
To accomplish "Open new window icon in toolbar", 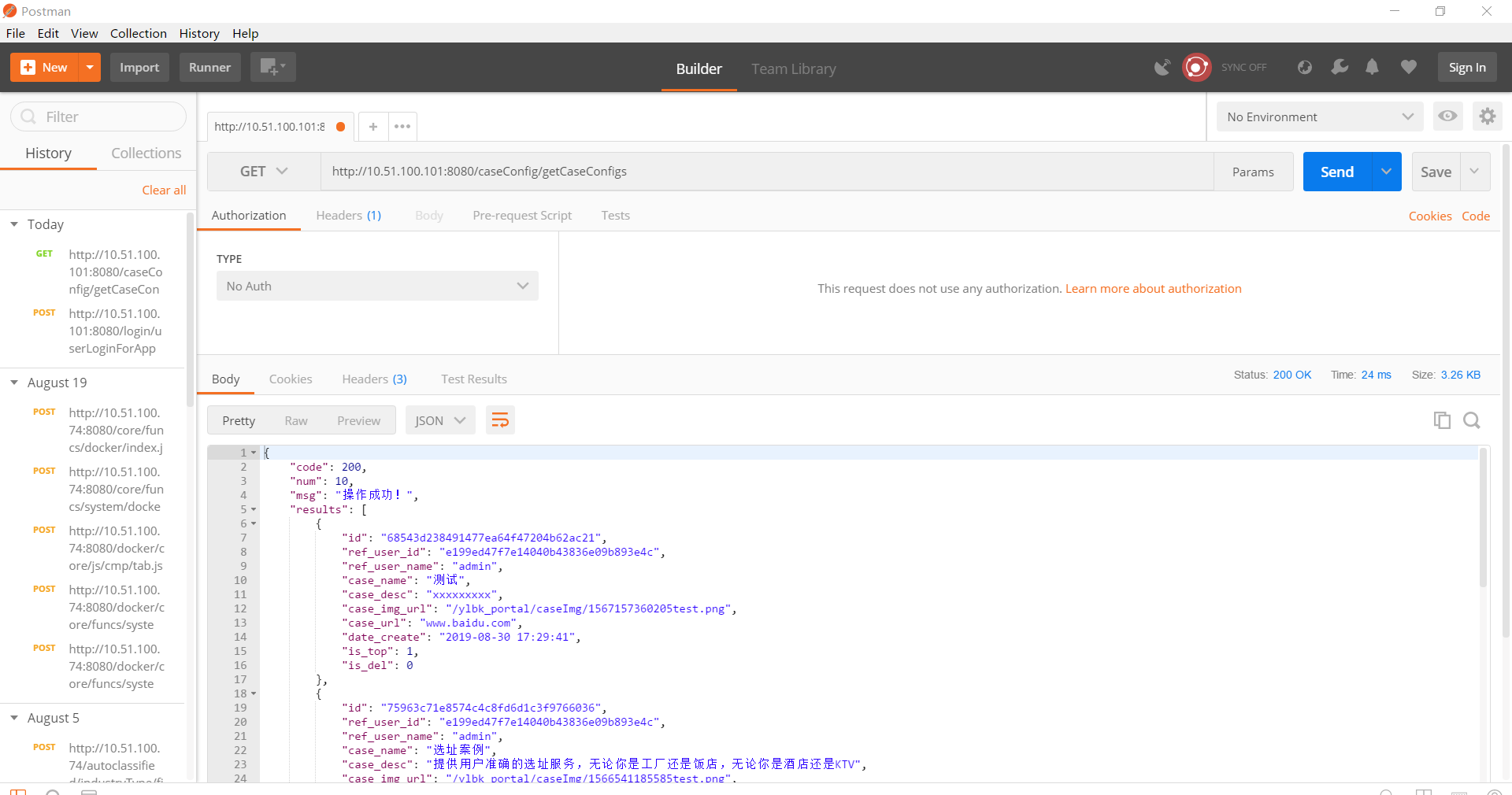I will pos(272,68).
